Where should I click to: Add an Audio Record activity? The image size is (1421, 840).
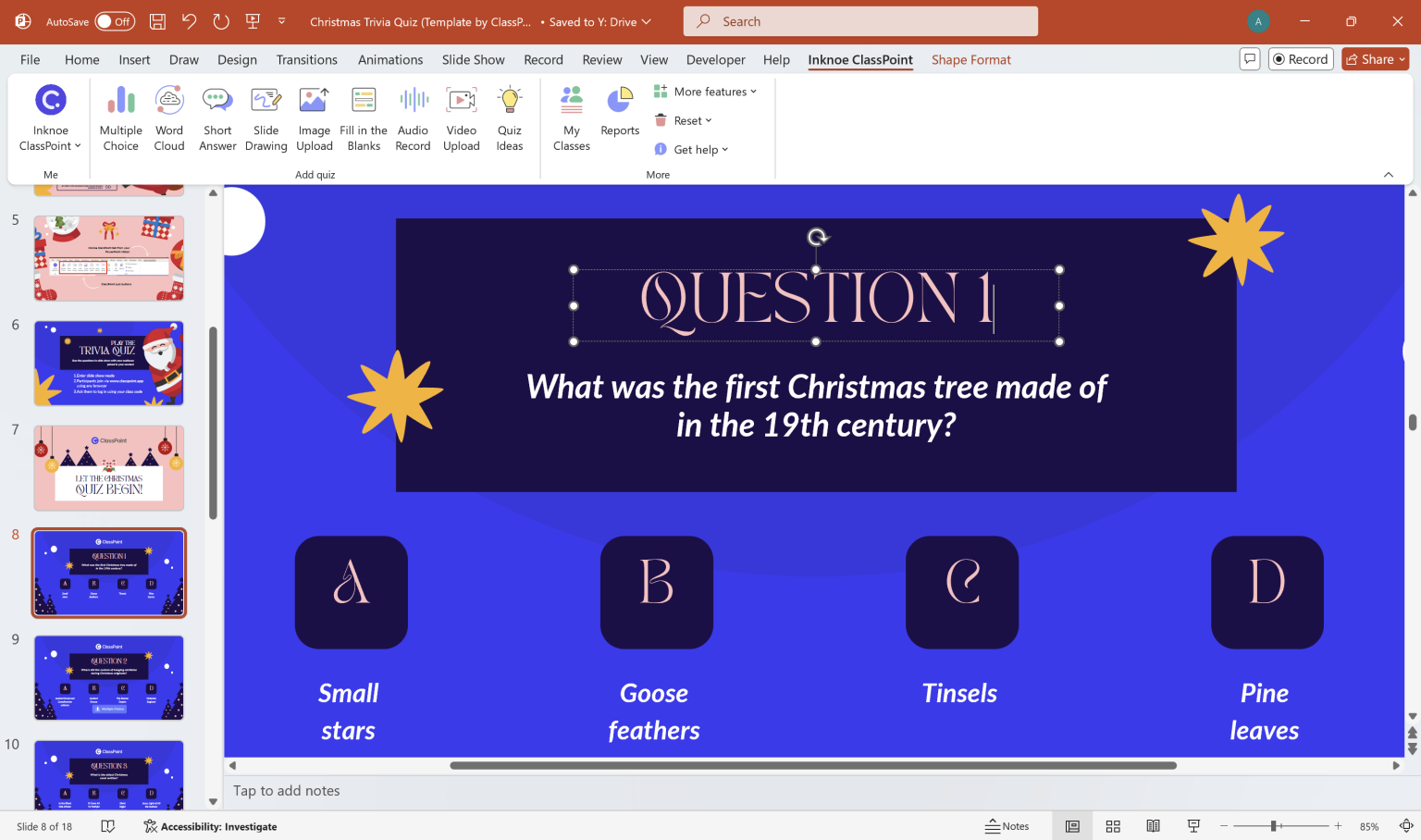413,117
